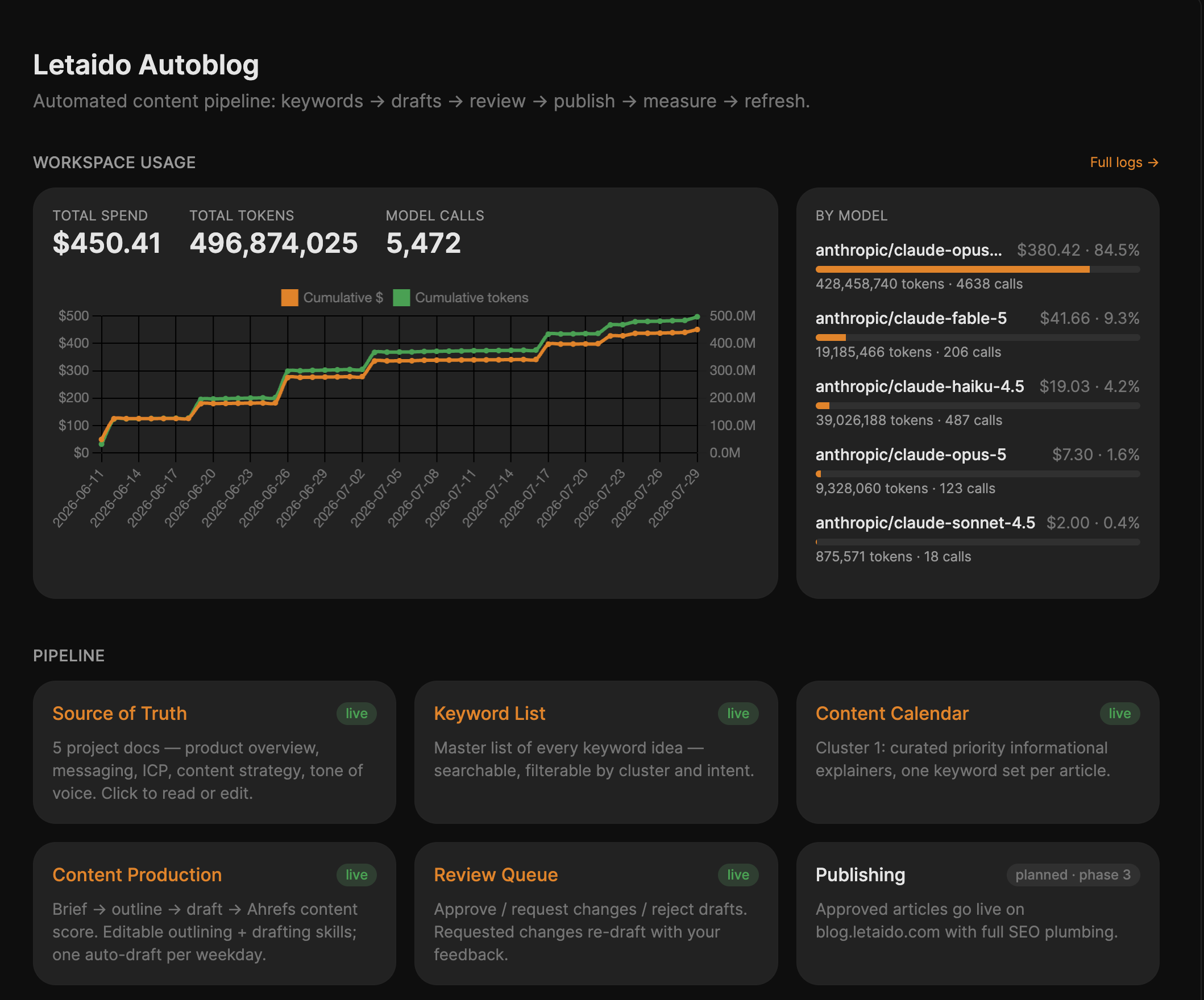Click 9,328,060 tokens · 123 calls text
Image resolution: width=1204 pixels, height=1000 pixels.
pos(906,489)
